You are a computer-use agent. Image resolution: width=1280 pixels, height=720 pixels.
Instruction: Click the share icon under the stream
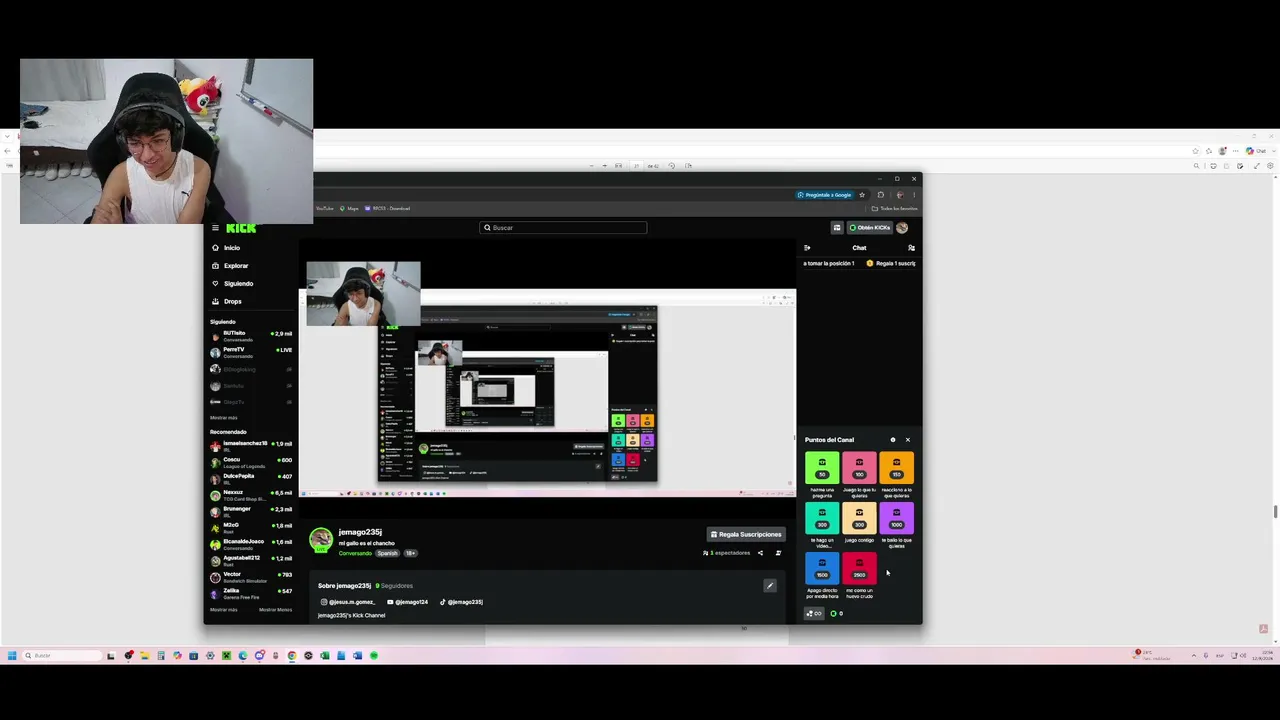760,553
